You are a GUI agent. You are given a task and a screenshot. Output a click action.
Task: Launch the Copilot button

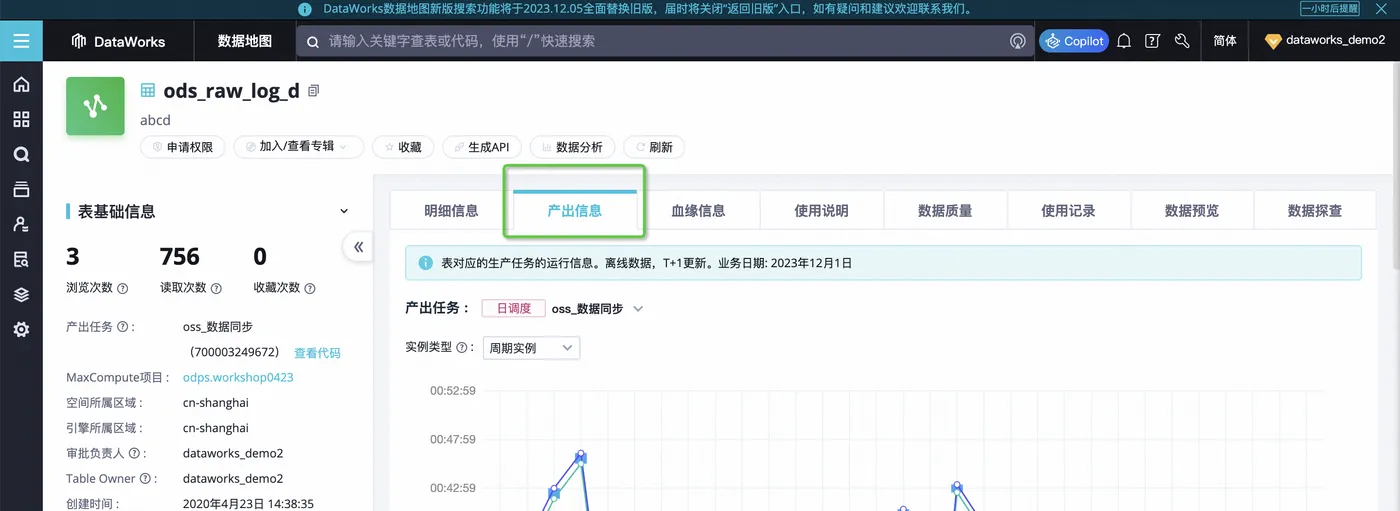tap(1074, 41)
